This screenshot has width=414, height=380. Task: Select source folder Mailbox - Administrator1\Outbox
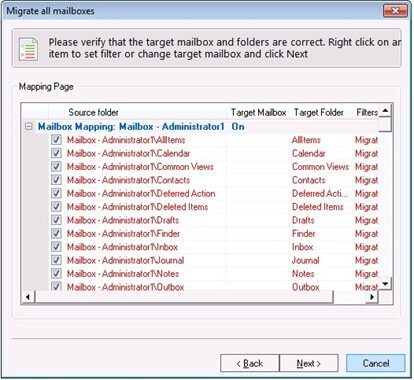[x=125, y=286]
